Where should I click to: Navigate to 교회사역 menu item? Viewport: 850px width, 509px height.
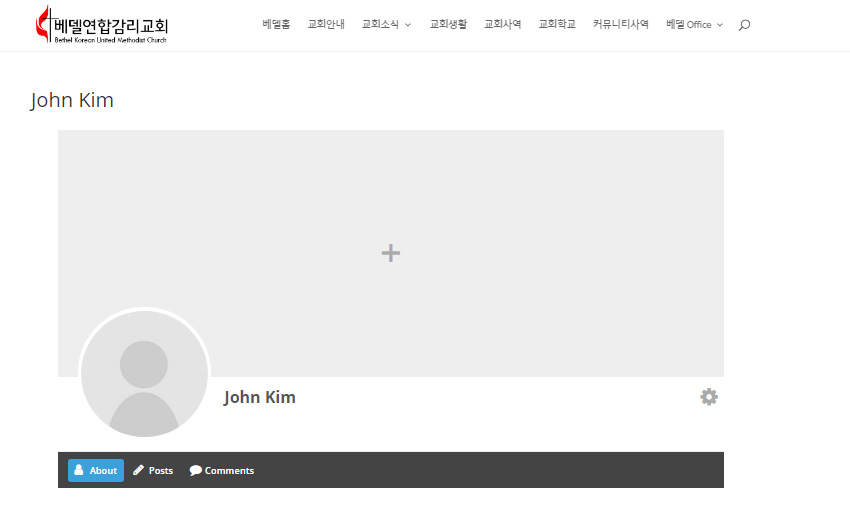click(502, 24)
